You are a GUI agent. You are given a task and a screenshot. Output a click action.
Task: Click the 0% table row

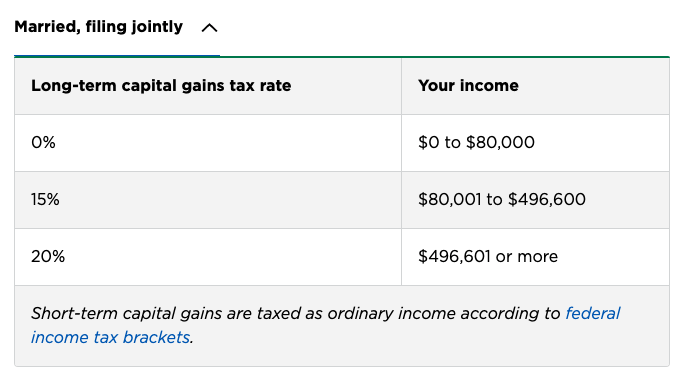pos(342,143)
